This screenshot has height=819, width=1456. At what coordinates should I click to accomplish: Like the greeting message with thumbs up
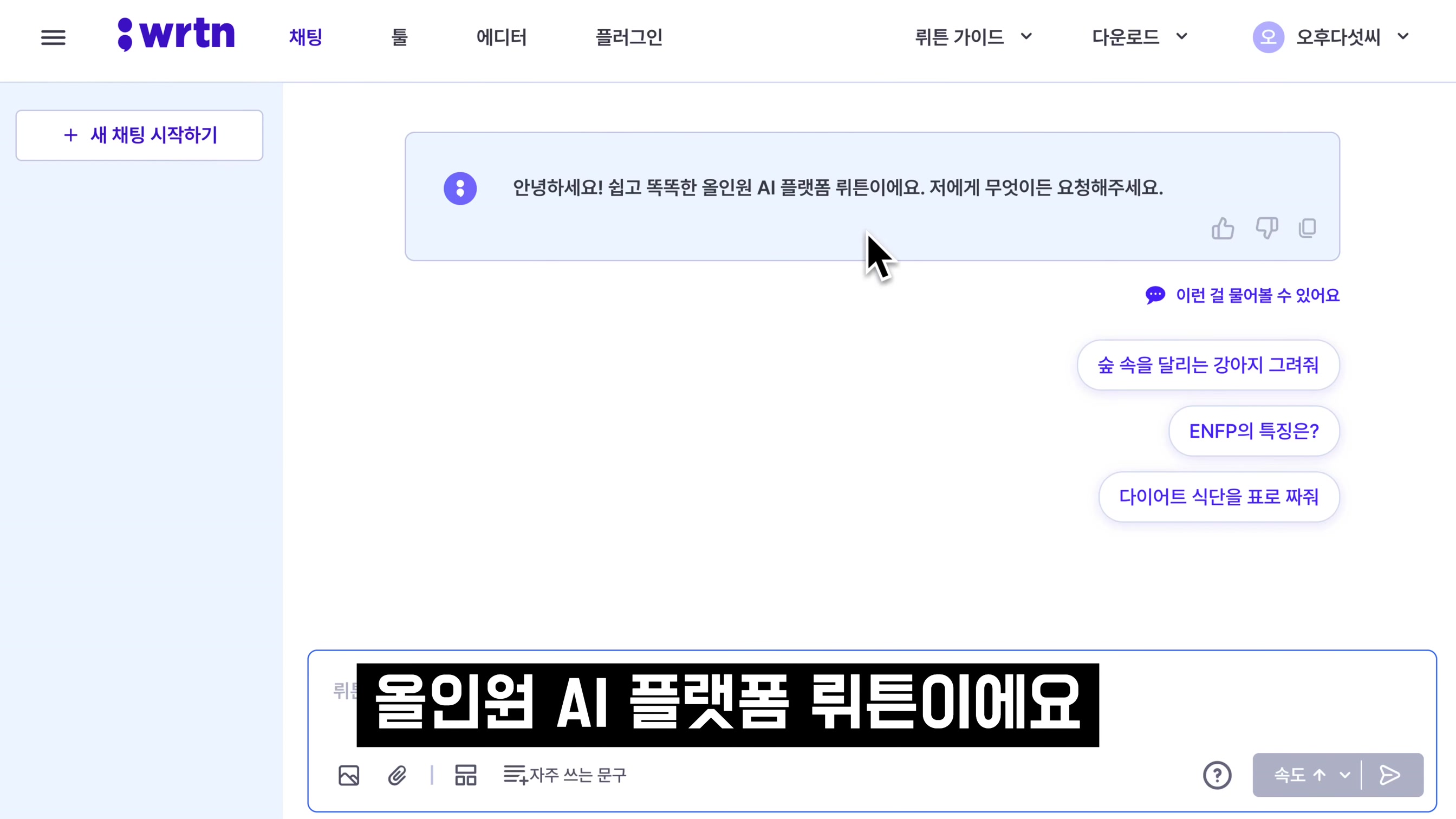[1223, 229]
